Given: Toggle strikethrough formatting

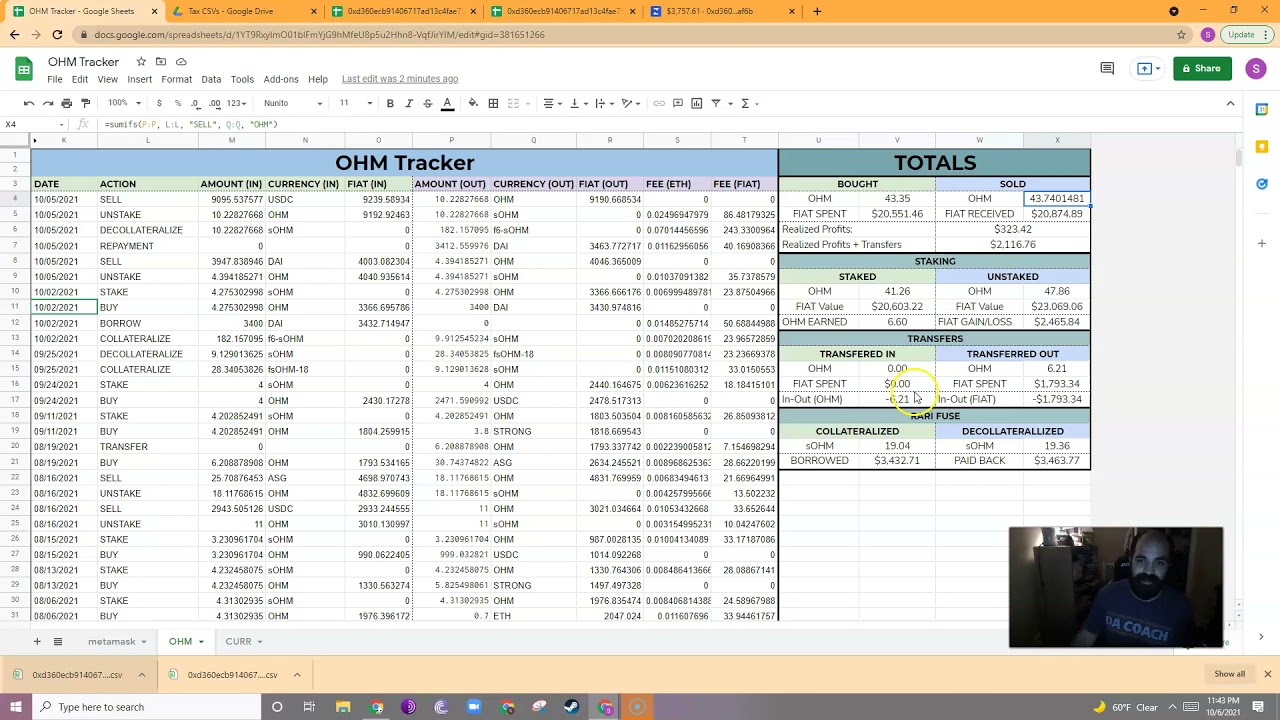Looking at the screenshot, I should point(428,103).
